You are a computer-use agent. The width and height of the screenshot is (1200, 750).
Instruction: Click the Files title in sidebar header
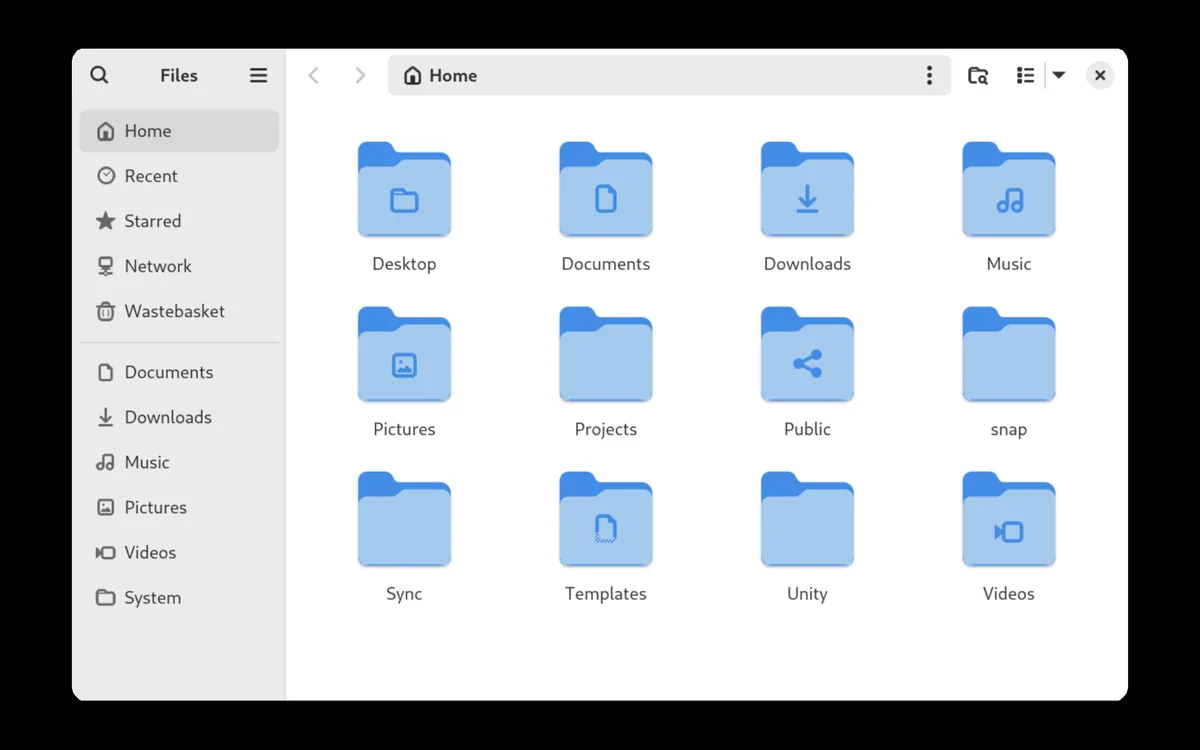click(x=179, y=75)
